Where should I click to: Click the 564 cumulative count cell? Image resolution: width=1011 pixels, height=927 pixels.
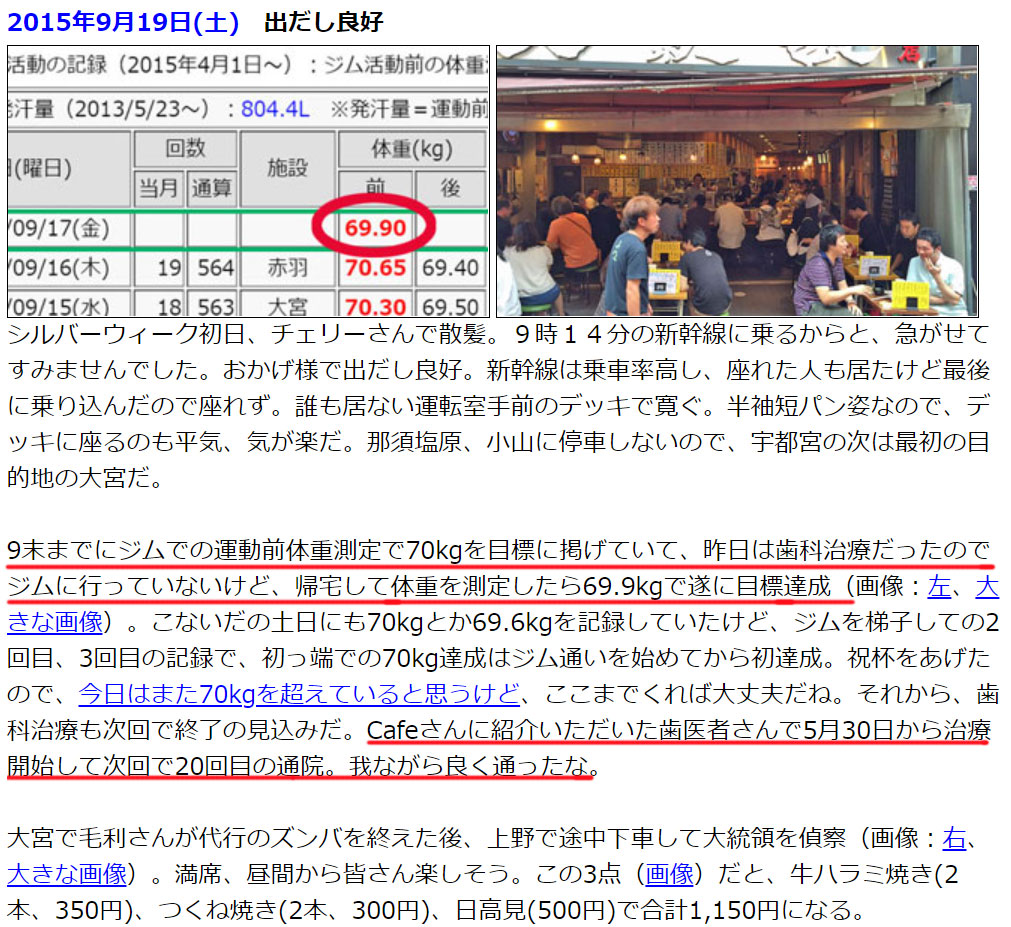click(211, 268)
